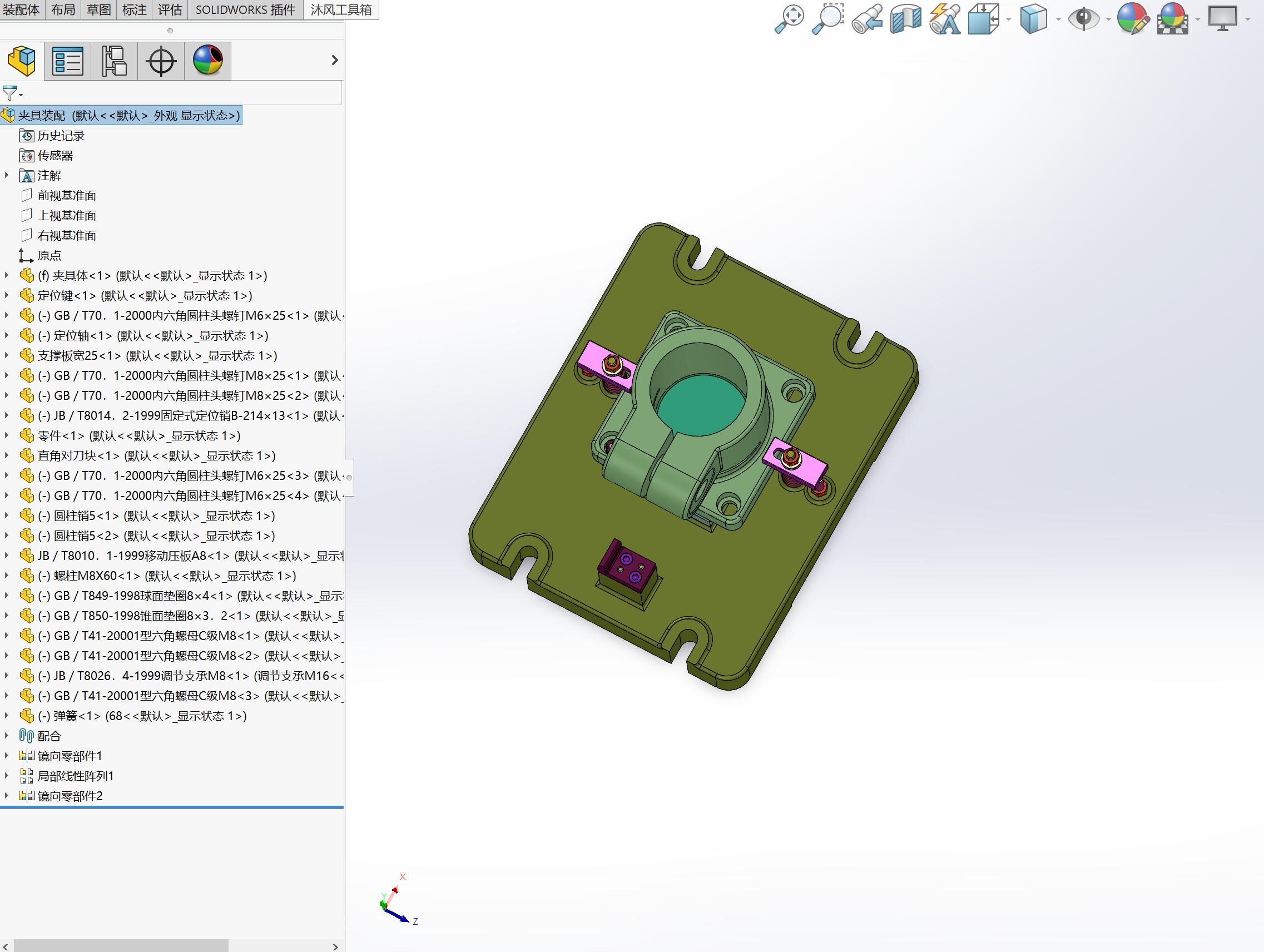Viewport: 1264px width, 952px height.
Task: Select the 上视基准面 plane
Action: click(x=58, y=215)
